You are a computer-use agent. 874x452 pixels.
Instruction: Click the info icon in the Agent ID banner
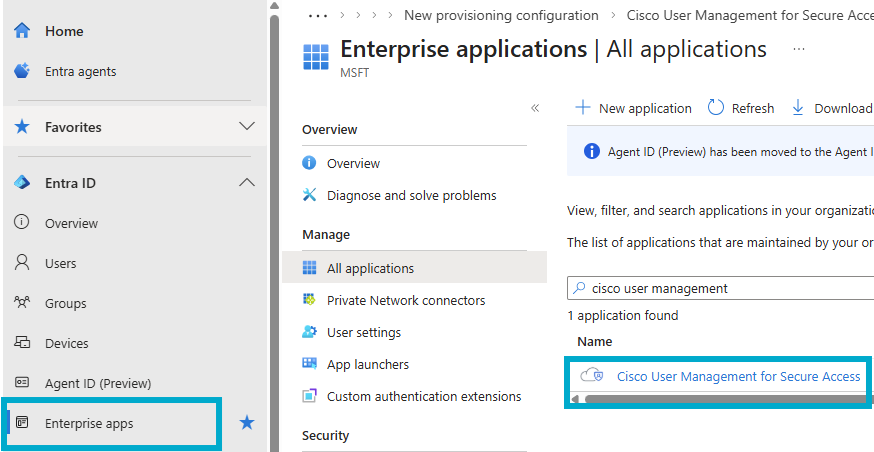click(x=592, y=151)
